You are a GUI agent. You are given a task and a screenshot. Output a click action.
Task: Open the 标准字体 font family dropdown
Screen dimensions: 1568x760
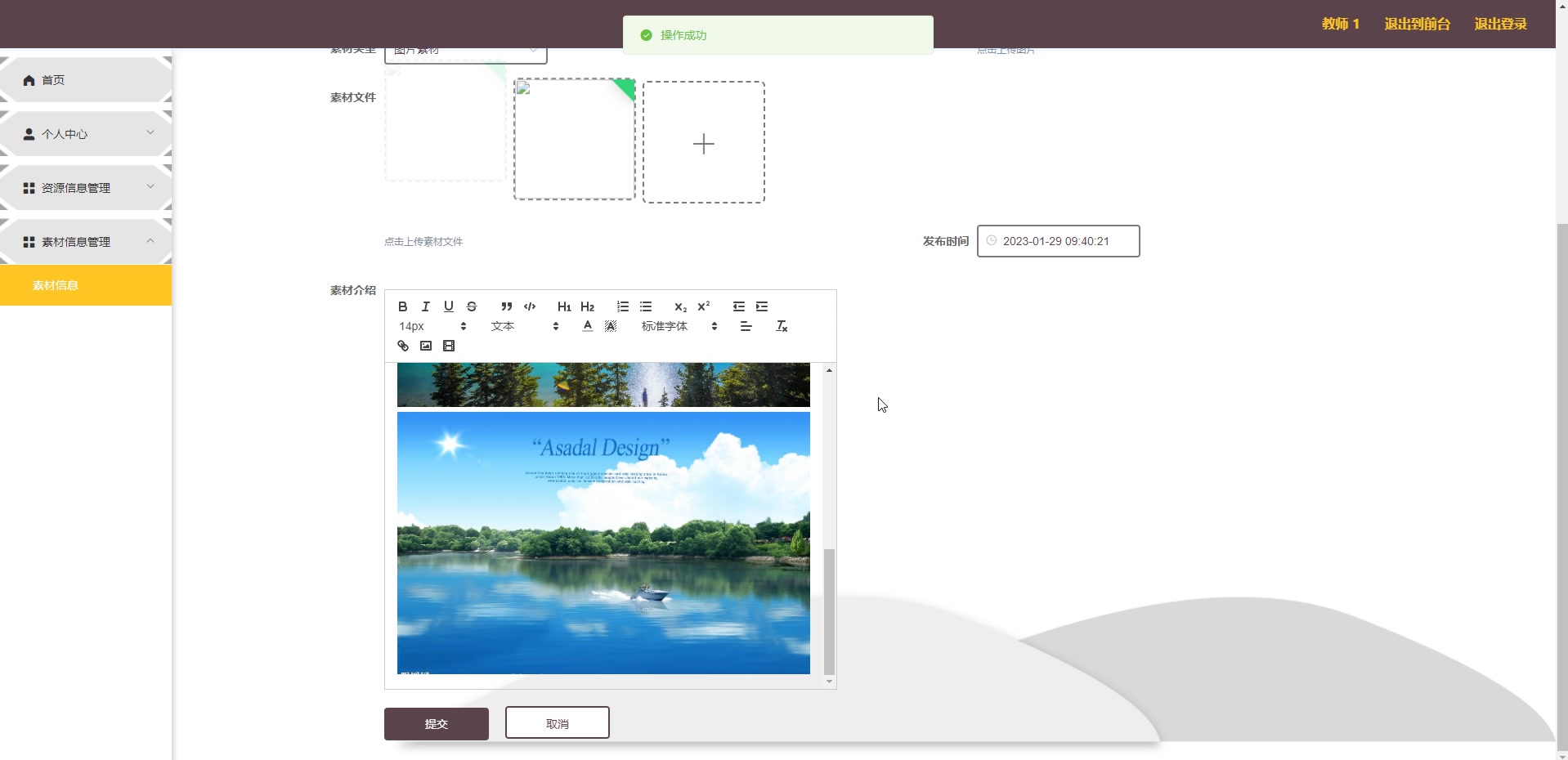pyautogui.click(x=679, y=326)
